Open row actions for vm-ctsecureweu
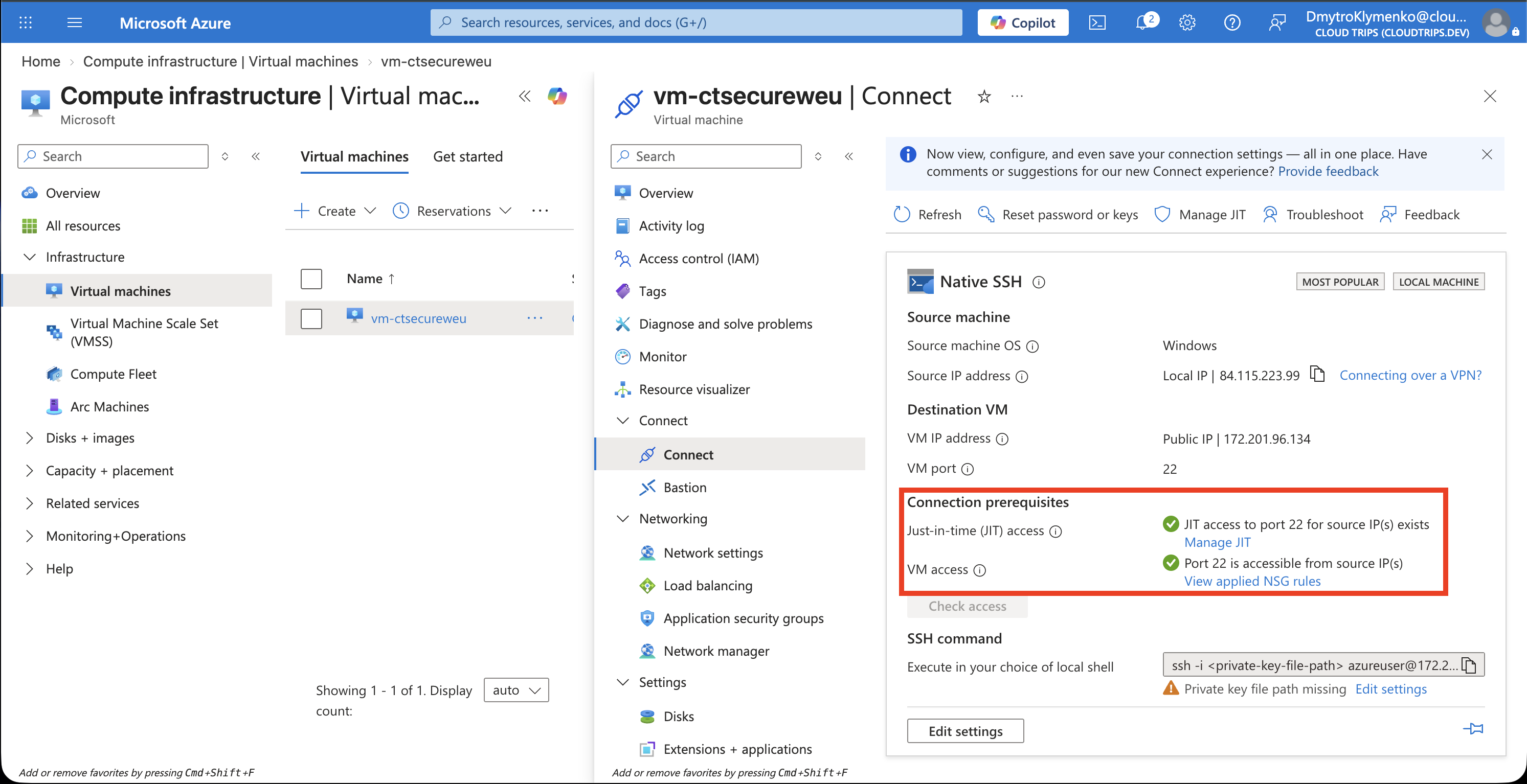Viewport: 1527px width, 784px height. coord(535,318)
